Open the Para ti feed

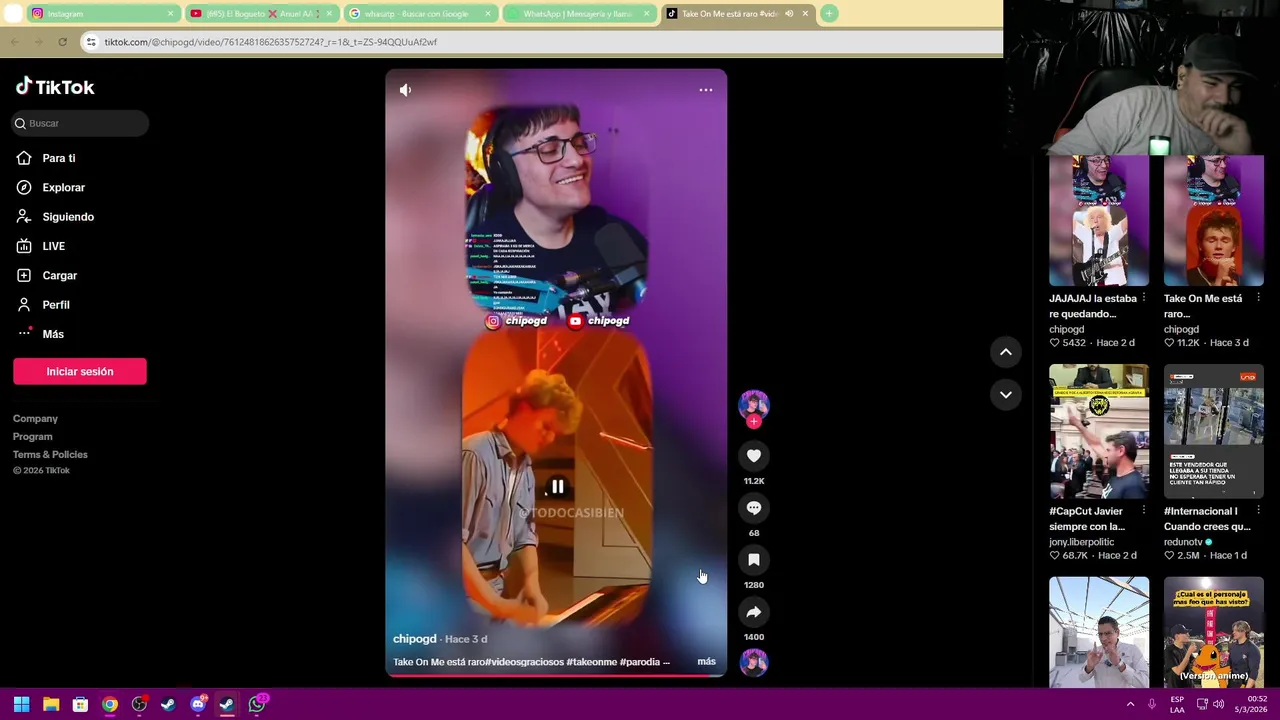[x=45, y=158]
